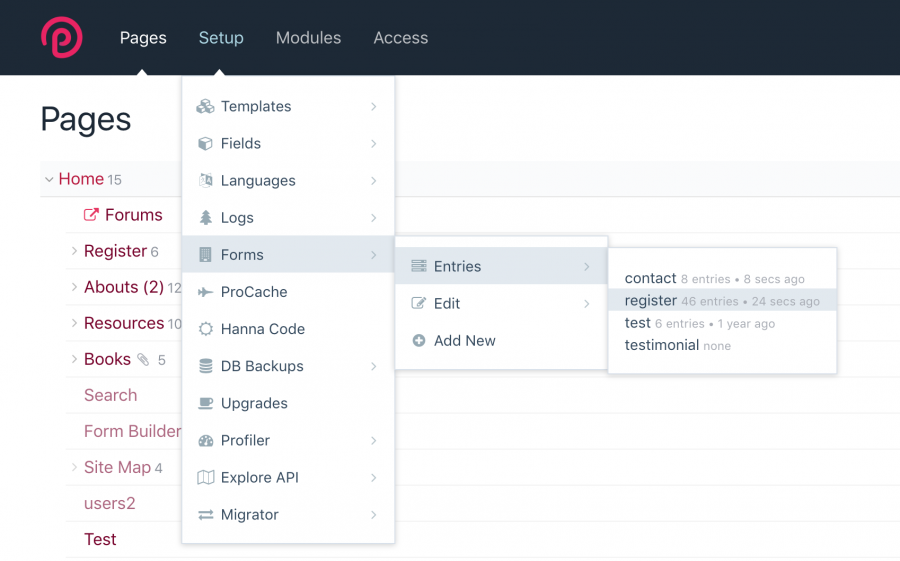Click the Logs tree icon

point(205,218)
